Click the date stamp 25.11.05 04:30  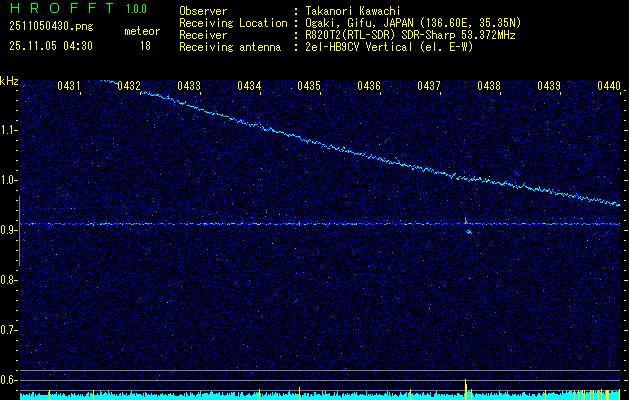pyautogui.click(x=50, y=45)
